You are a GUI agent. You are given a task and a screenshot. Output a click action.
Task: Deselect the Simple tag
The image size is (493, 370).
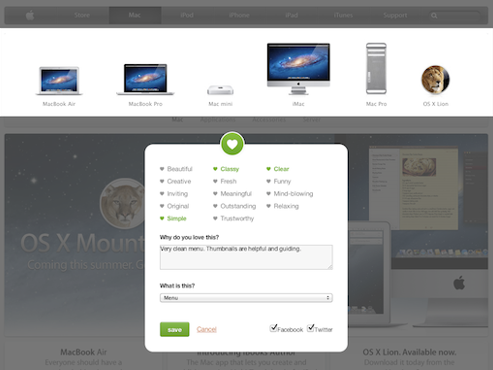pyautogui.click(x=173, y=218)
